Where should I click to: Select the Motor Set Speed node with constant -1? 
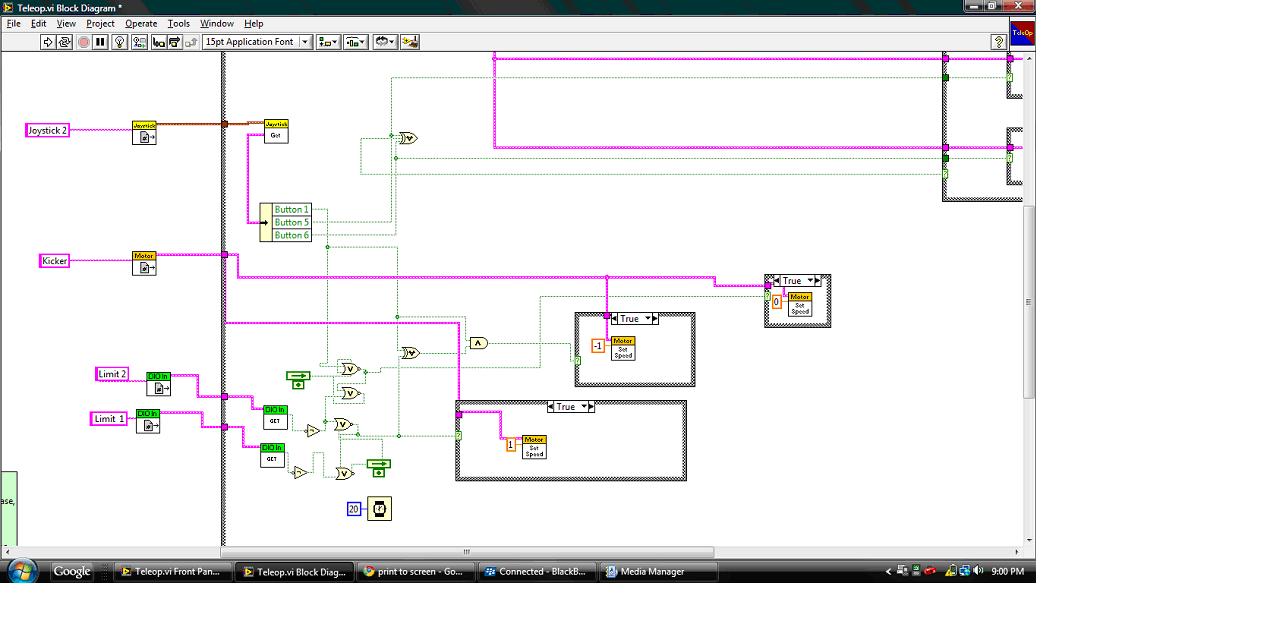pyautogui.click(x=623, y=346)
